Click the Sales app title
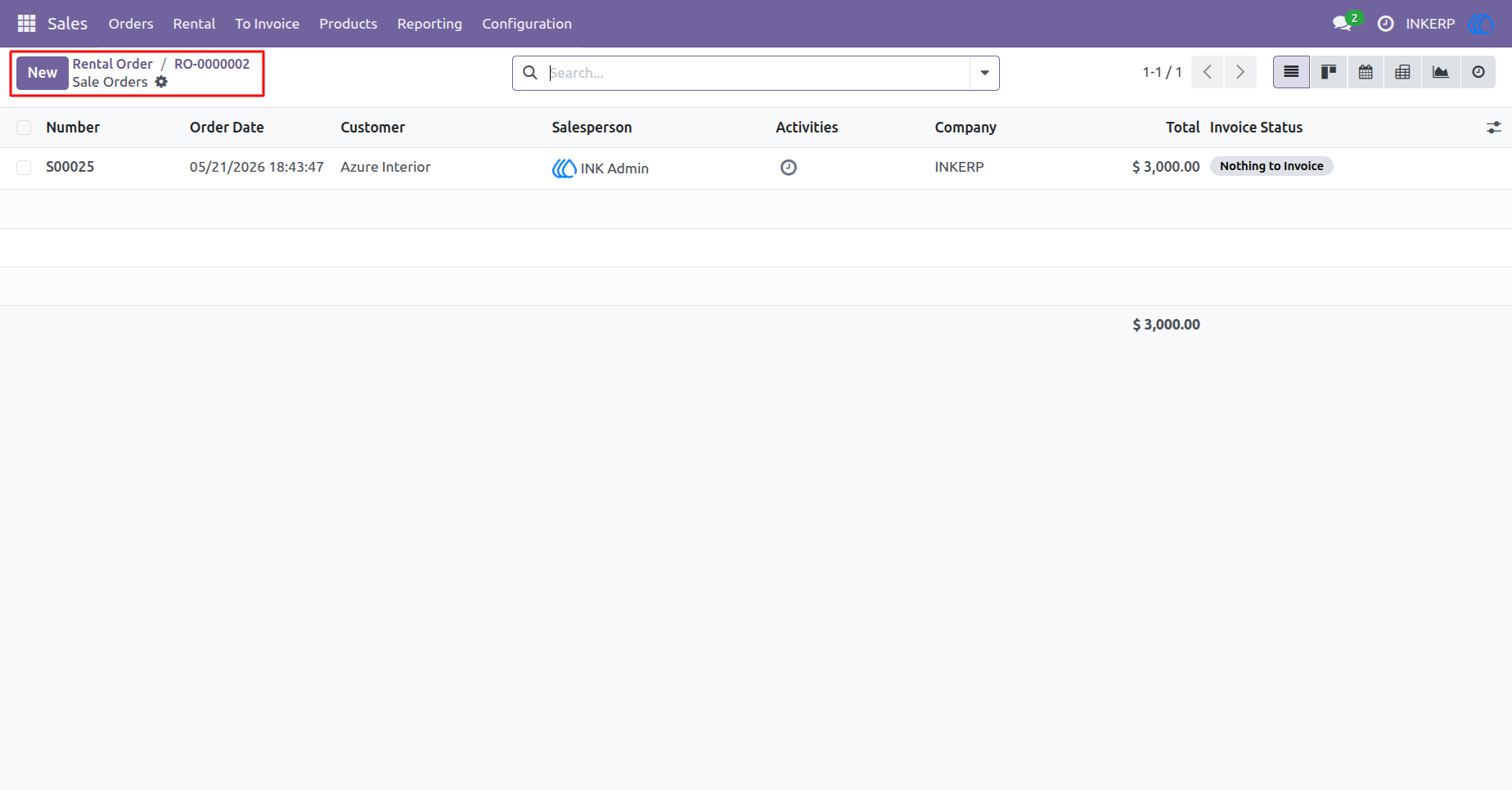Viewport: 1512px width, 790px height. coord(67,24)
